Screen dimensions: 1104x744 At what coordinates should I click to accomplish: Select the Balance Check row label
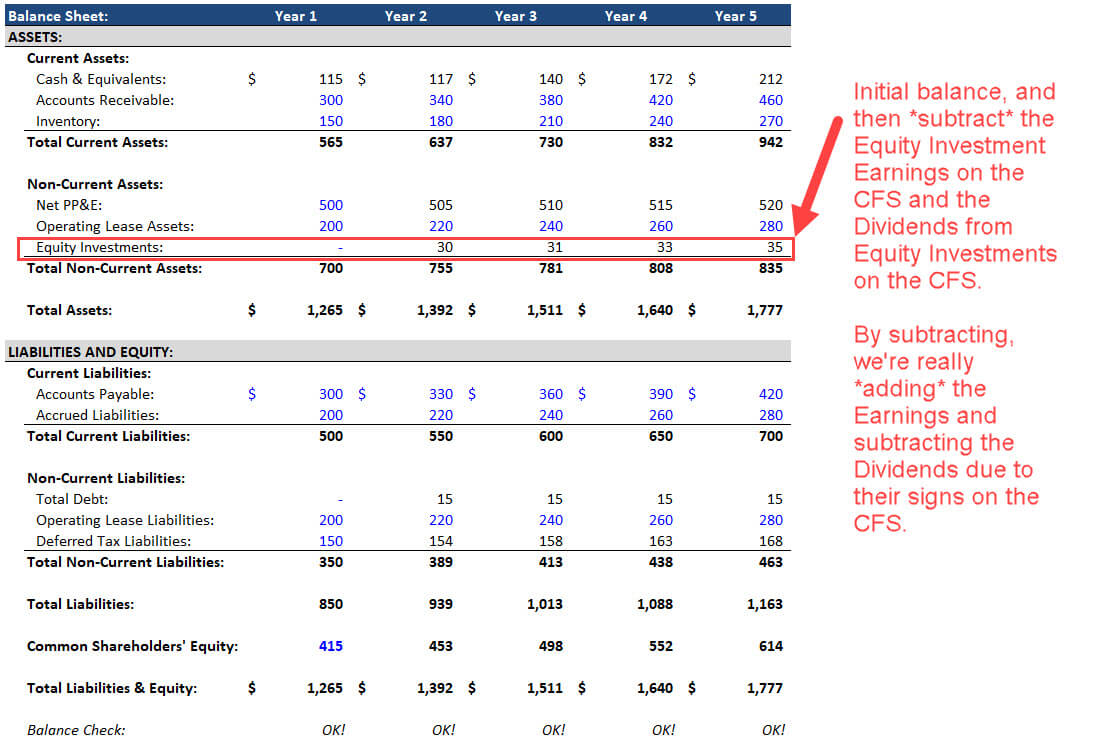76,730
